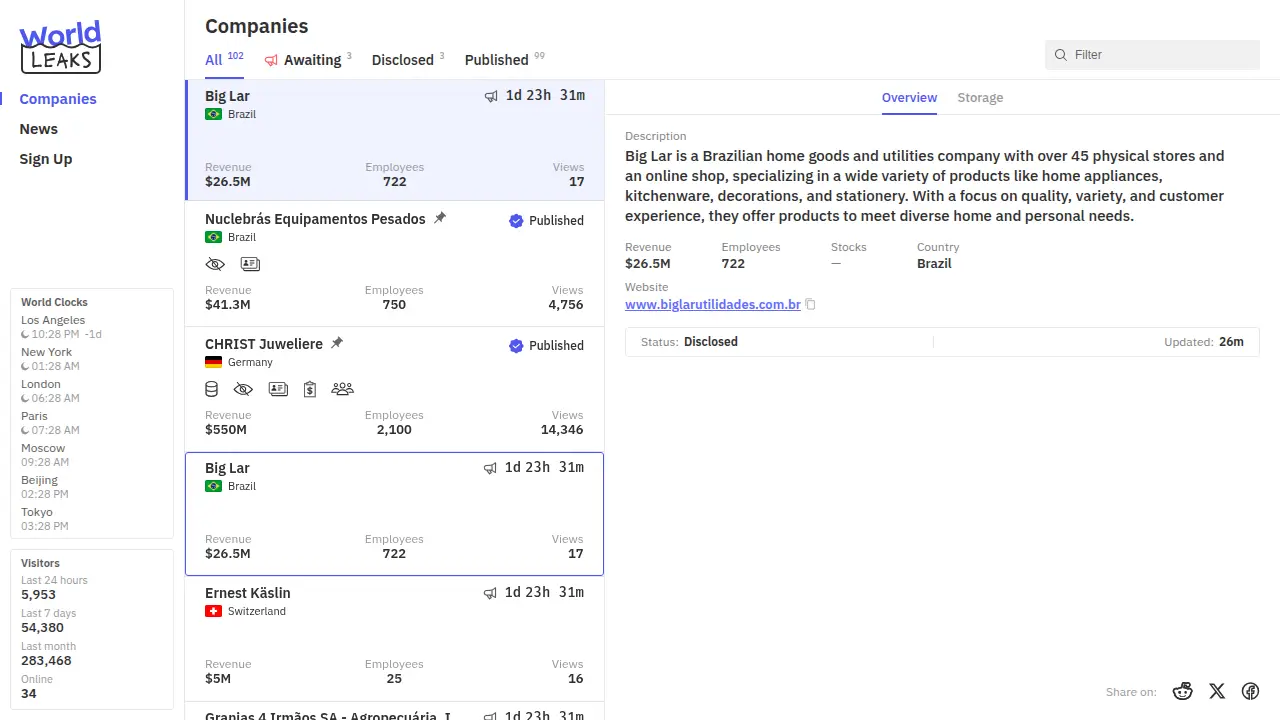Image resolution: width=1280 pixels, height=720 pixels.
Task: Click the crossed-eye icon on CHRIST Juweliere card
Action: (x=243, y=389)
